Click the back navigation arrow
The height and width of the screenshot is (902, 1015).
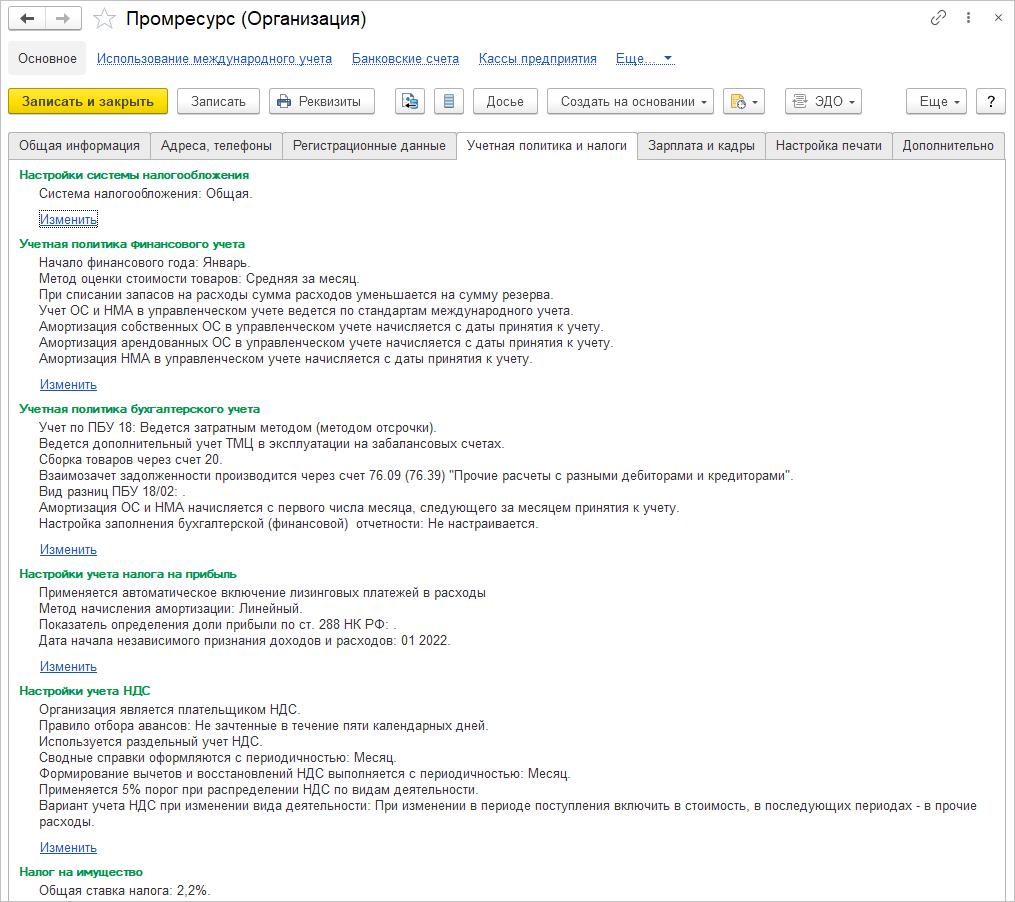[x=27, y=19]
